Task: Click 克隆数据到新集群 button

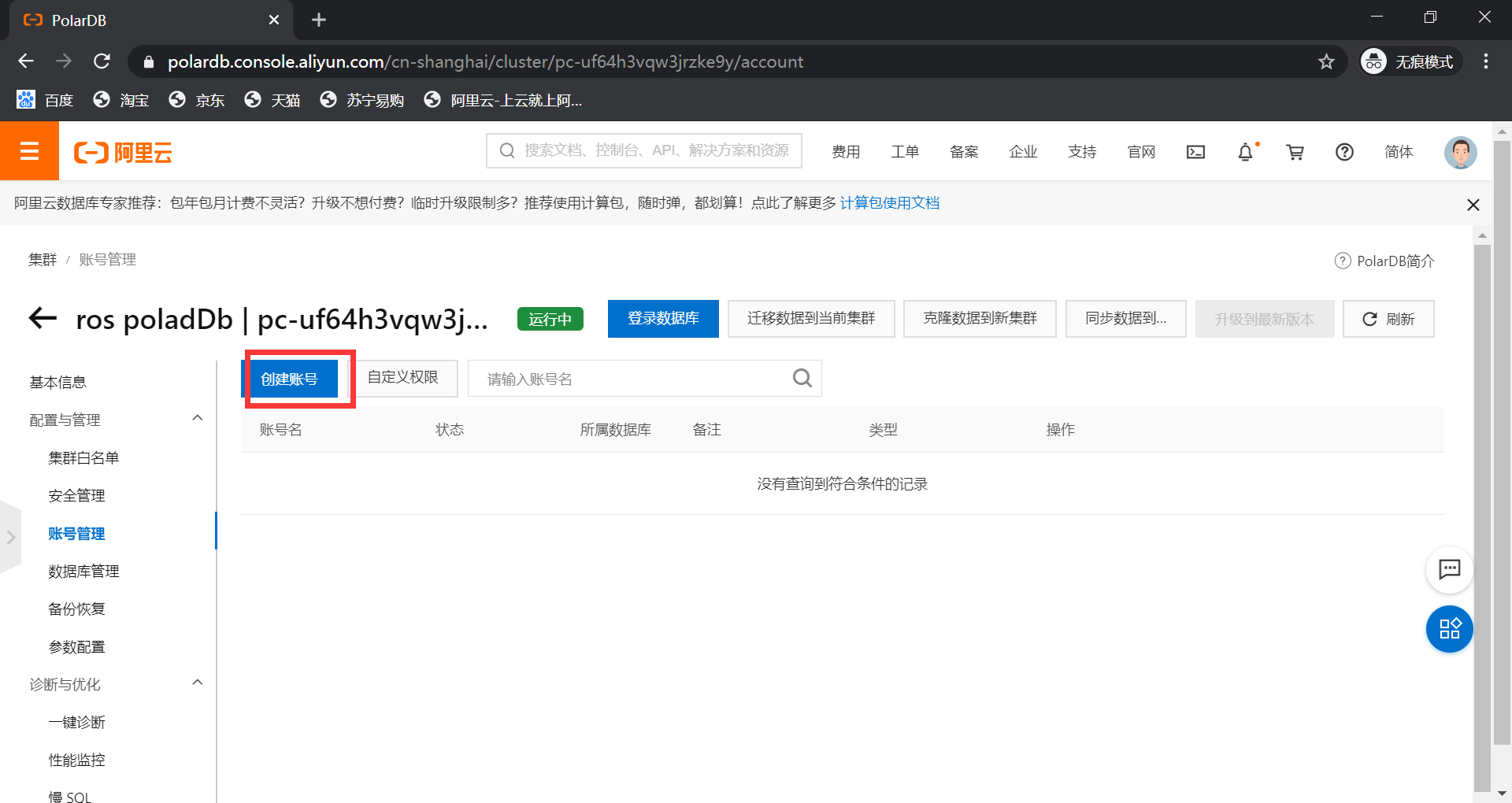Action: pyautogui.click(x=980, y=318)
